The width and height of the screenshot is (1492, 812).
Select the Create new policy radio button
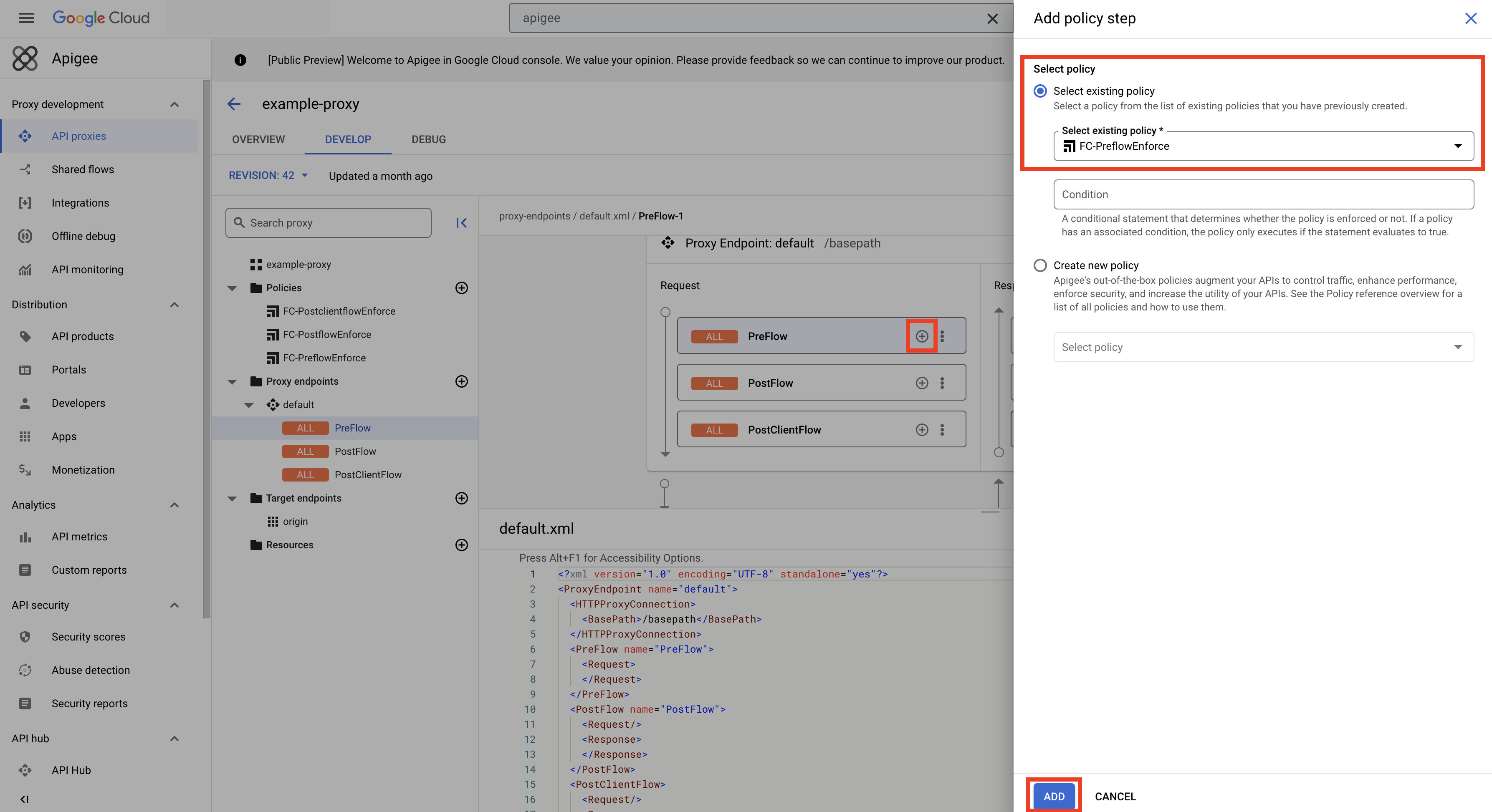coord(1040,266)
